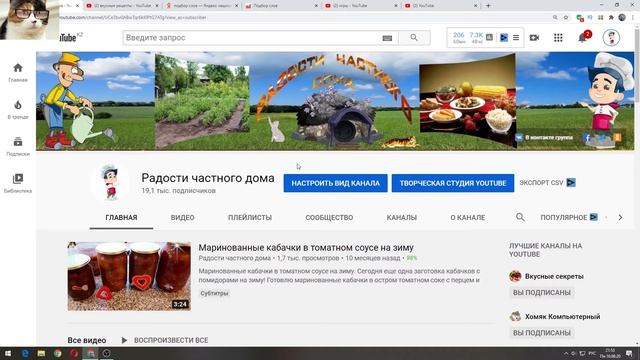
Task: Open the В тренде trending sidebar icon
Action: [x=18, y=109]
